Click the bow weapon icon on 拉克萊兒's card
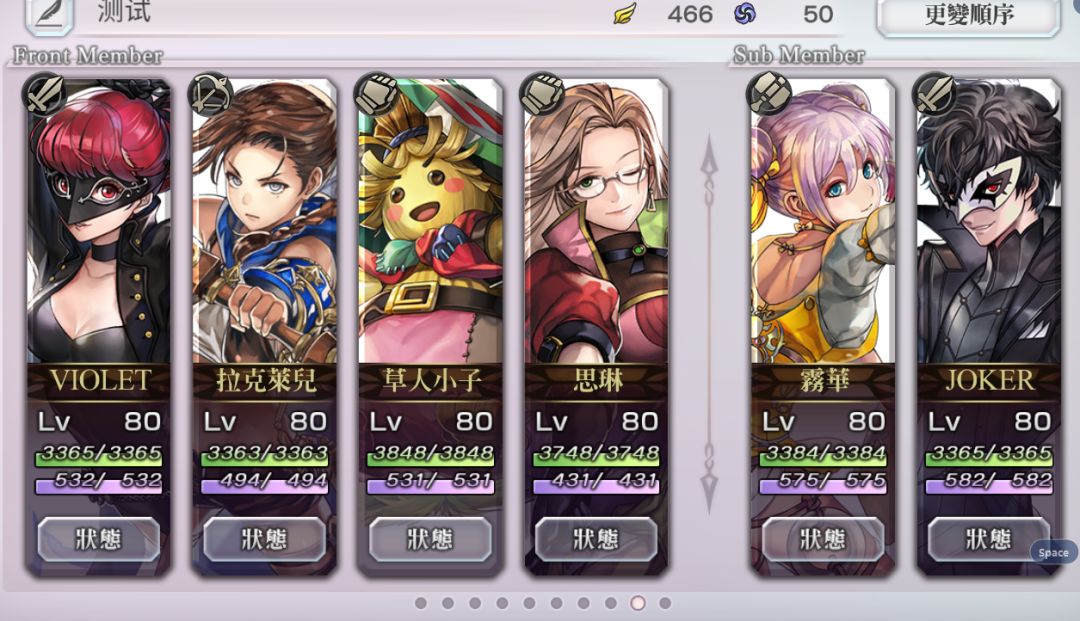 (210, 94)
